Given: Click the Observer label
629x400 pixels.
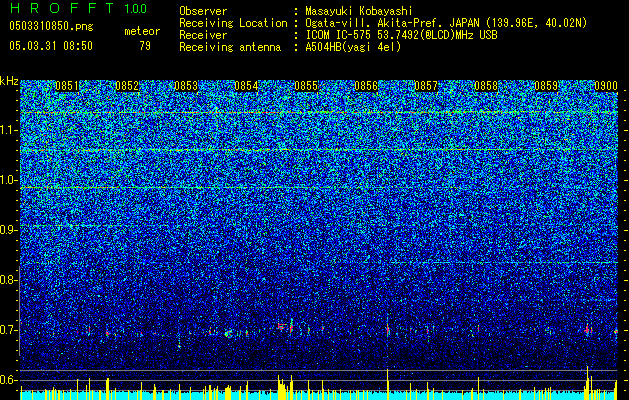Looking at the screenshot, I should 203,11.
